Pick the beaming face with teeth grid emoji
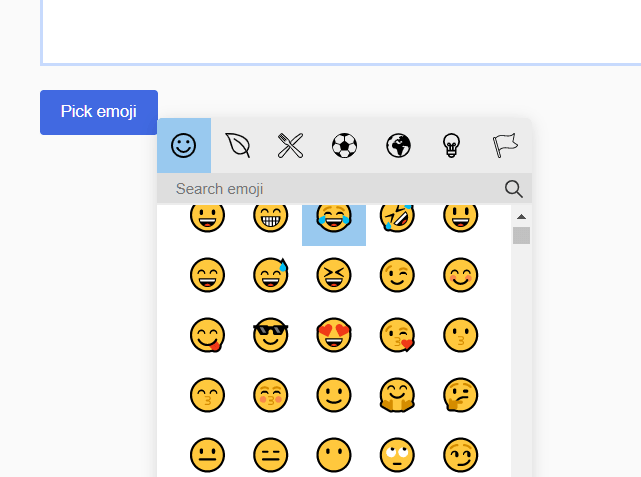This screenshot has width=641, height=477. point(271,217)
